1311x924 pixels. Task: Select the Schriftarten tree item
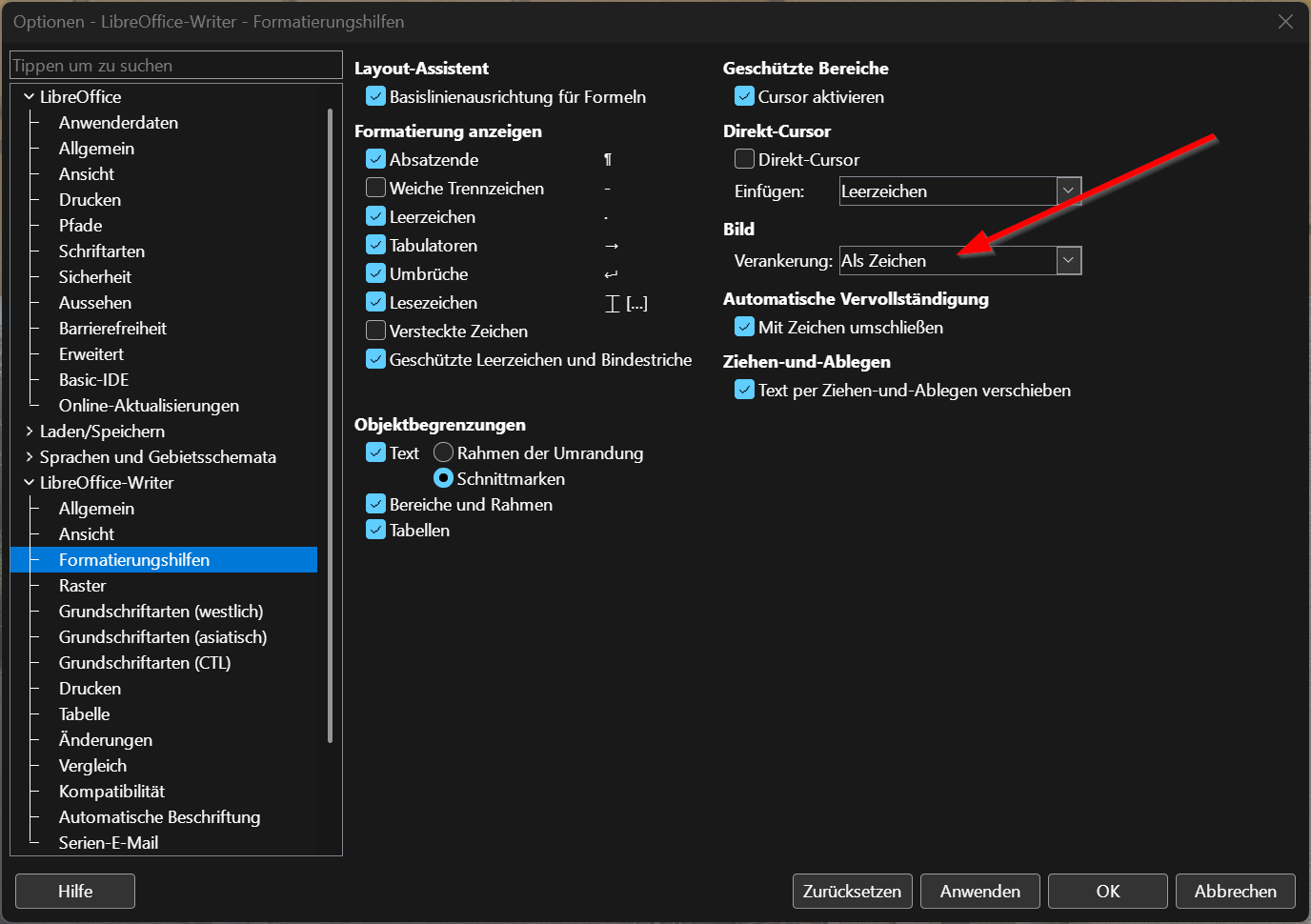coord(102,251)
